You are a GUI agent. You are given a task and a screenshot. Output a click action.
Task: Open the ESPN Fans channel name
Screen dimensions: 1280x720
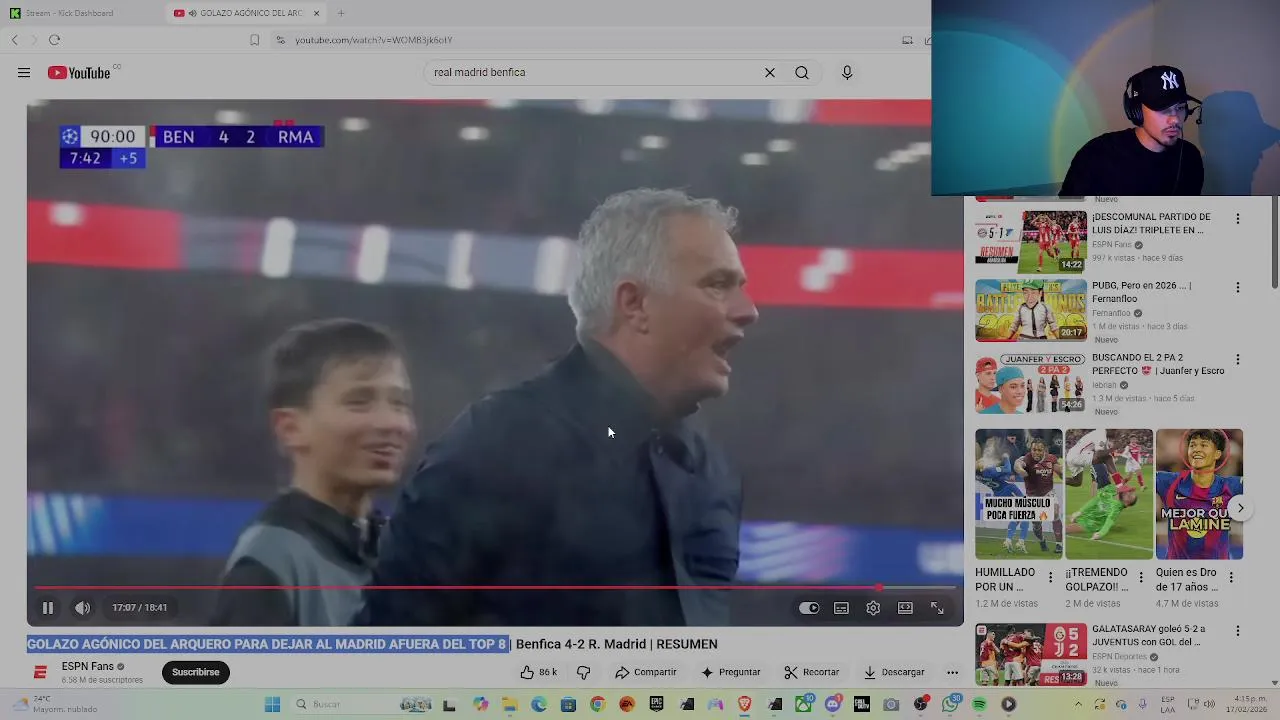pyautogui.click(x=87, y=666)
